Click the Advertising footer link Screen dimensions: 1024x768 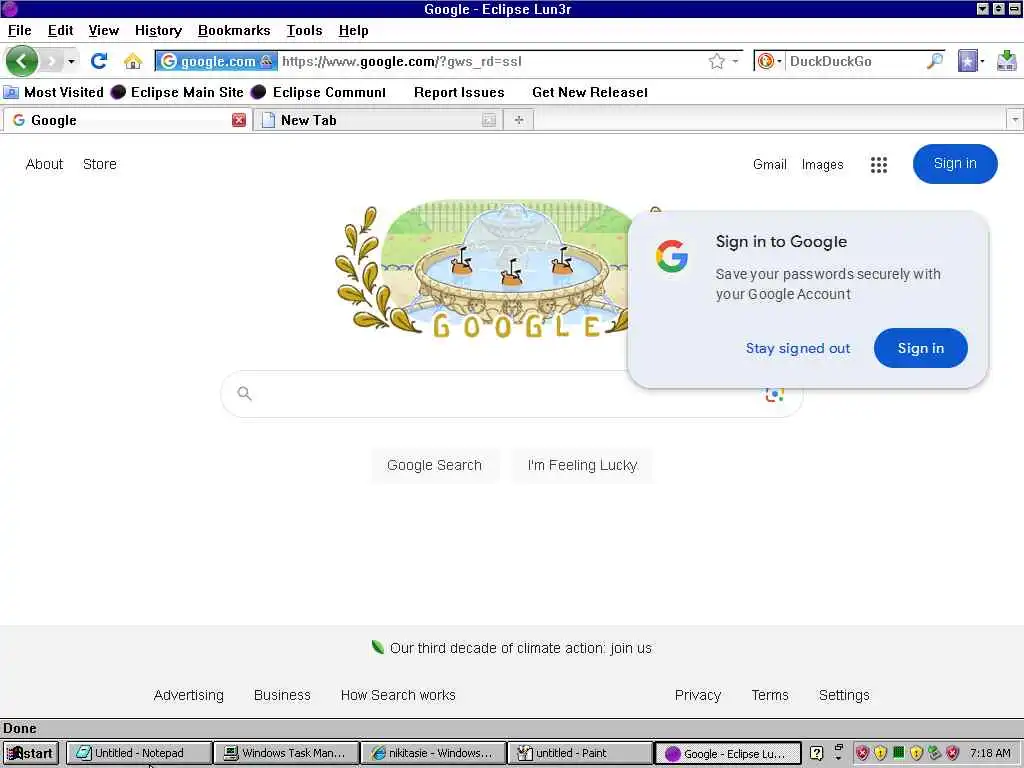click(189, 695)
